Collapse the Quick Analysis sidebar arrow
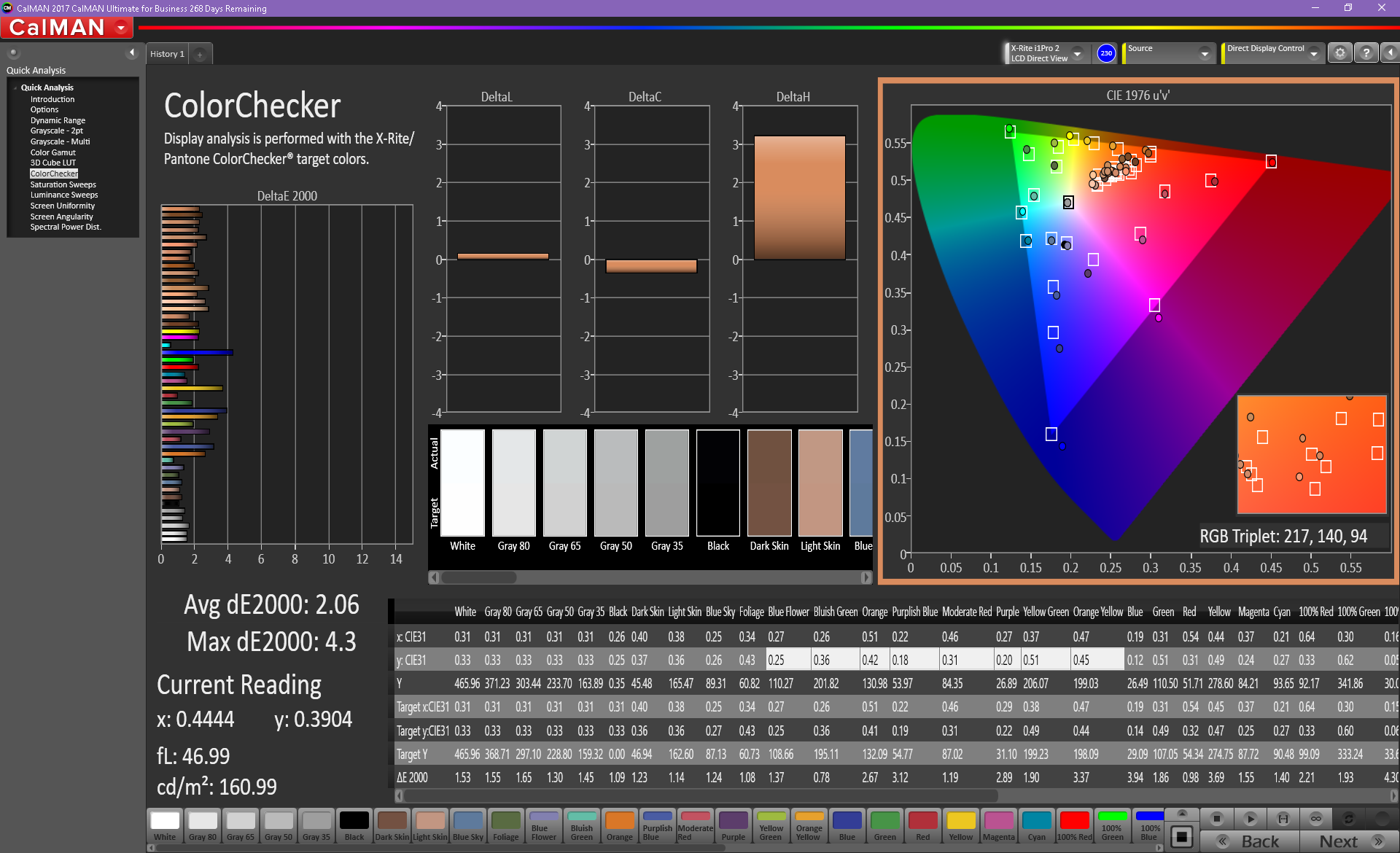Viewport: 1400px width, 853px height. (132, 52)
